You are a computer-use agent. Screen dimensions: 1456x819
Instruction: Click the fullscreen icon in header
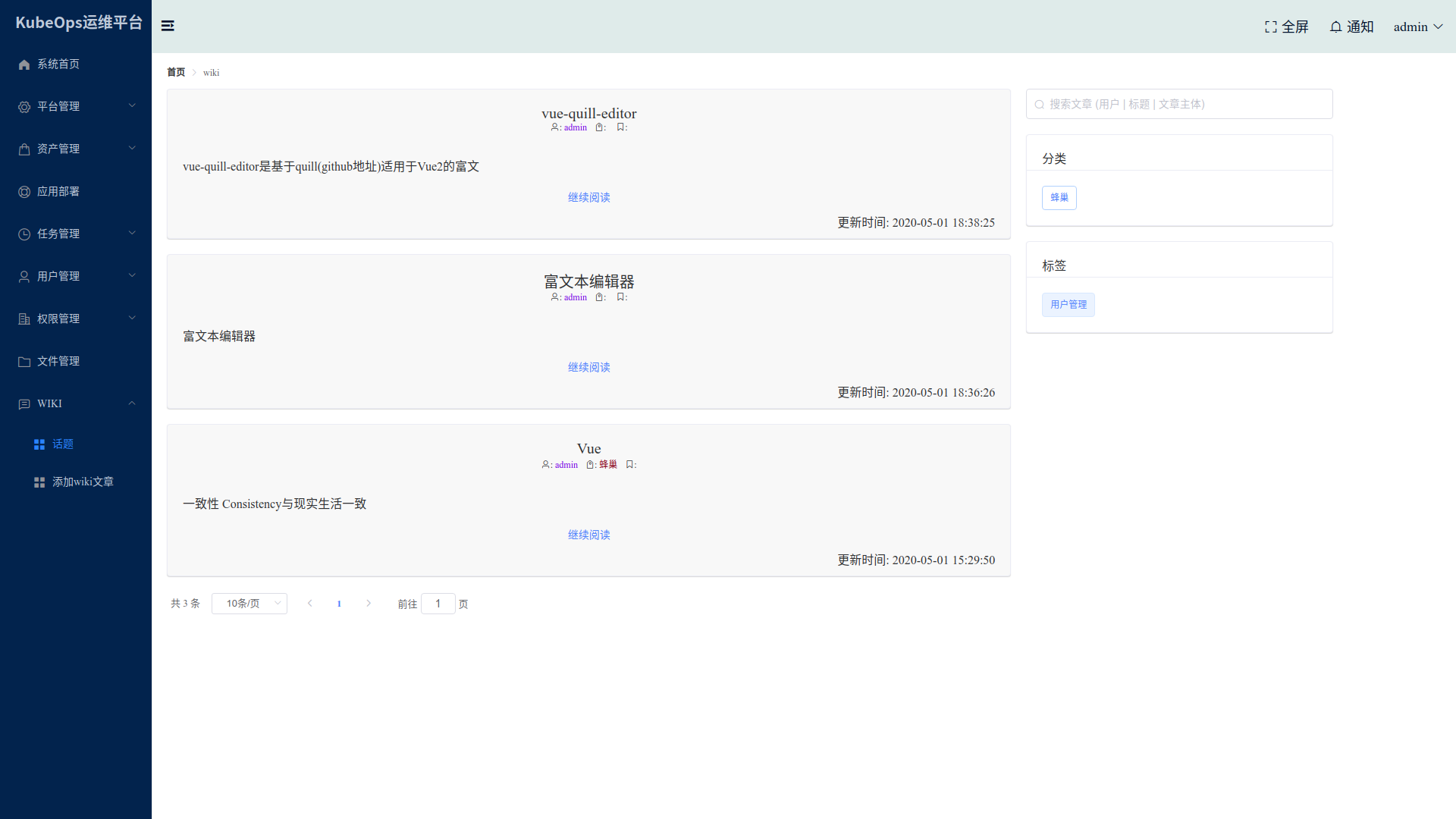pyautogui.click(x=1271, y=27)
